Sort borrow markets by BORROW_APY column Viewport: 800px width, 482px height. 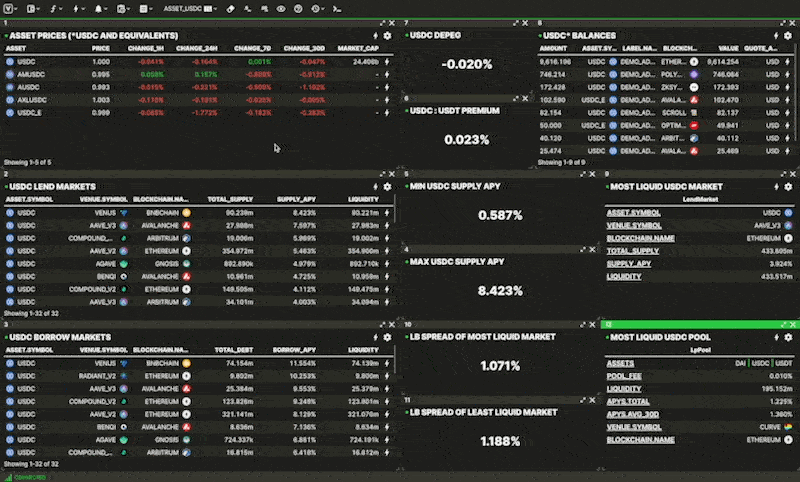(x=294, y=350)
